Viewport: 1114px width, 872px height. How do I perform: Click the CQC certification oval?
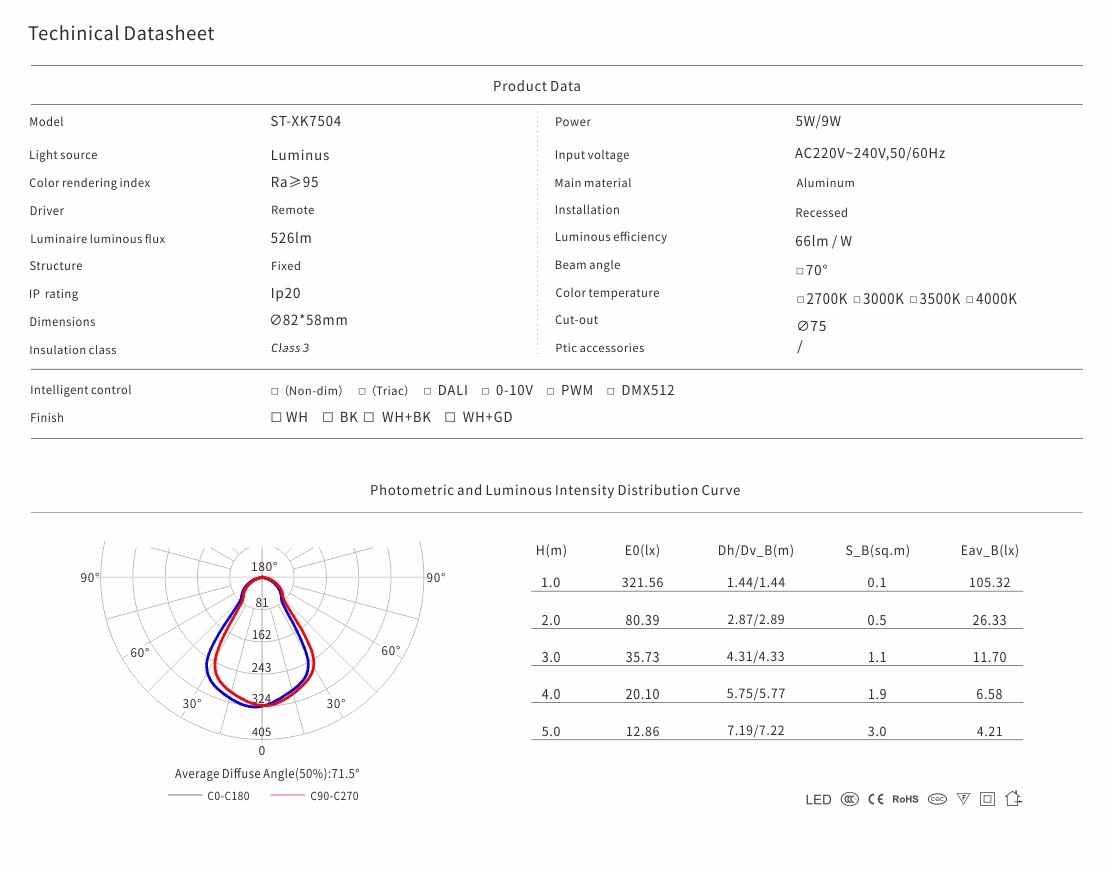tap(937, 799)
